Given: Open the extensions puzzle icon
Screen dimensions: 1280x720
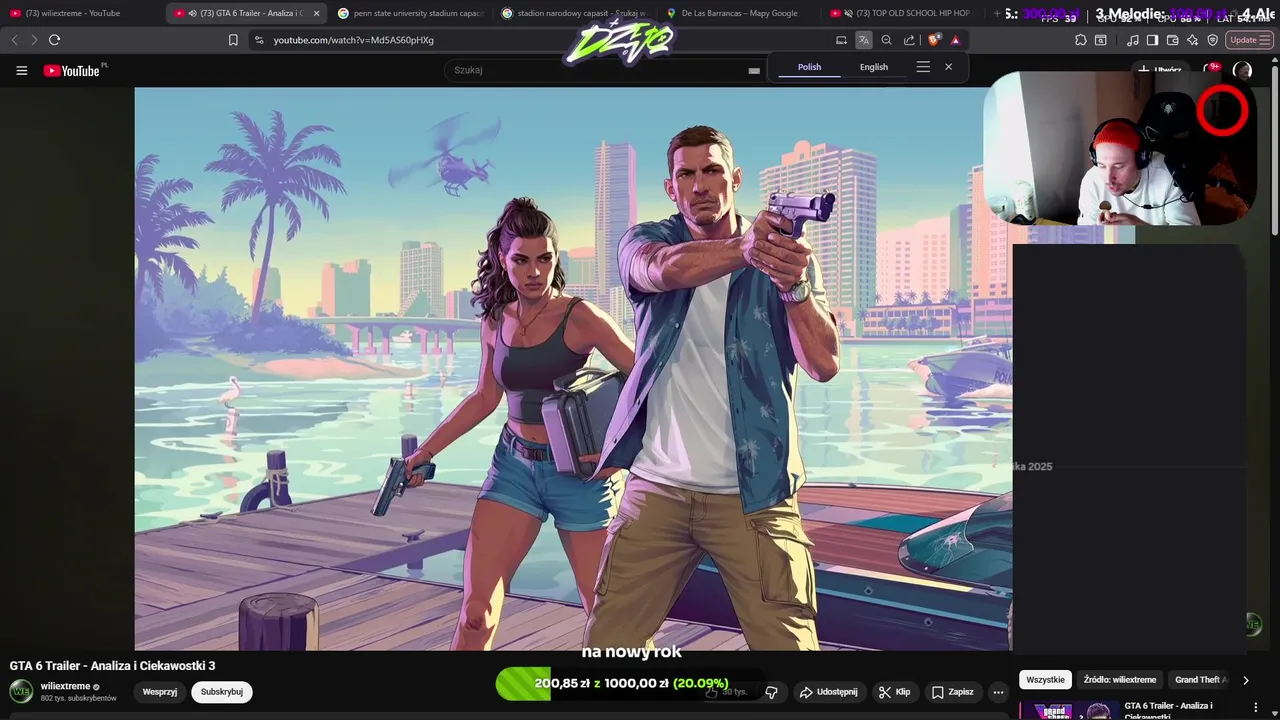Looking at the screenshot, I should pos(1081,40).
